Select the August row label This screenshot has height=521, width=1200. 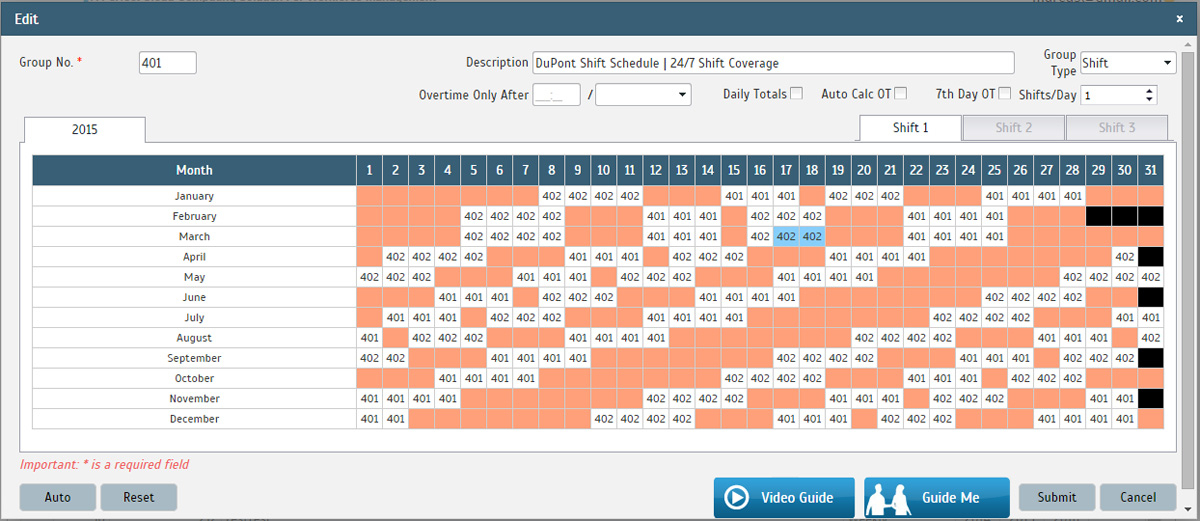(195, 338)
